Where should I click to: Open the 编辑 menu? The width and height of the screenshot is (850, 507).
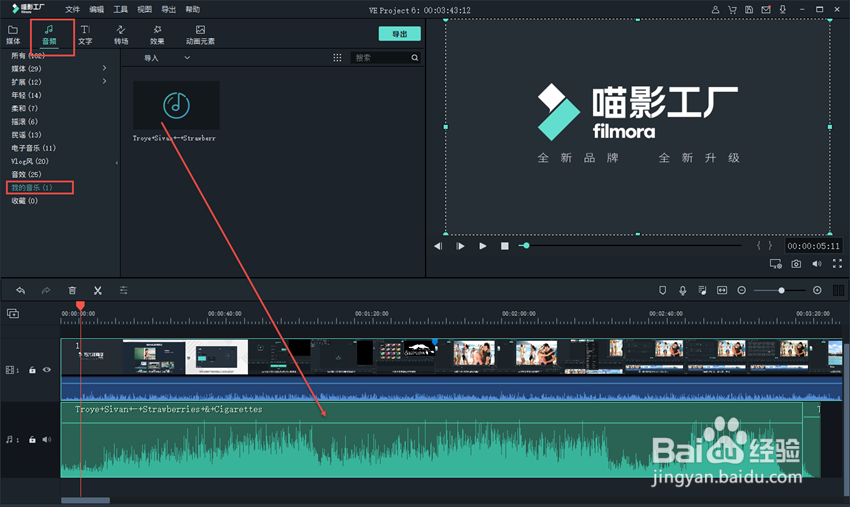click(96, 10)
